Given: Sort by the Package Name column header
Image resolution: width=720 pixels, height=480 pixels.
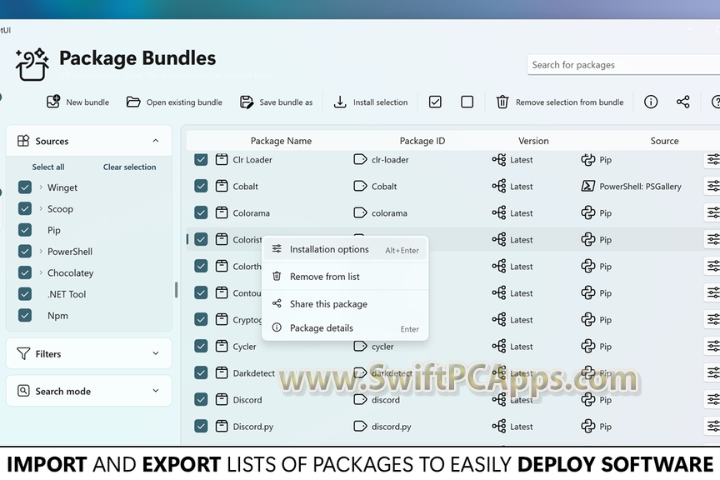Looking at the screenshot, I should point(281,141).
